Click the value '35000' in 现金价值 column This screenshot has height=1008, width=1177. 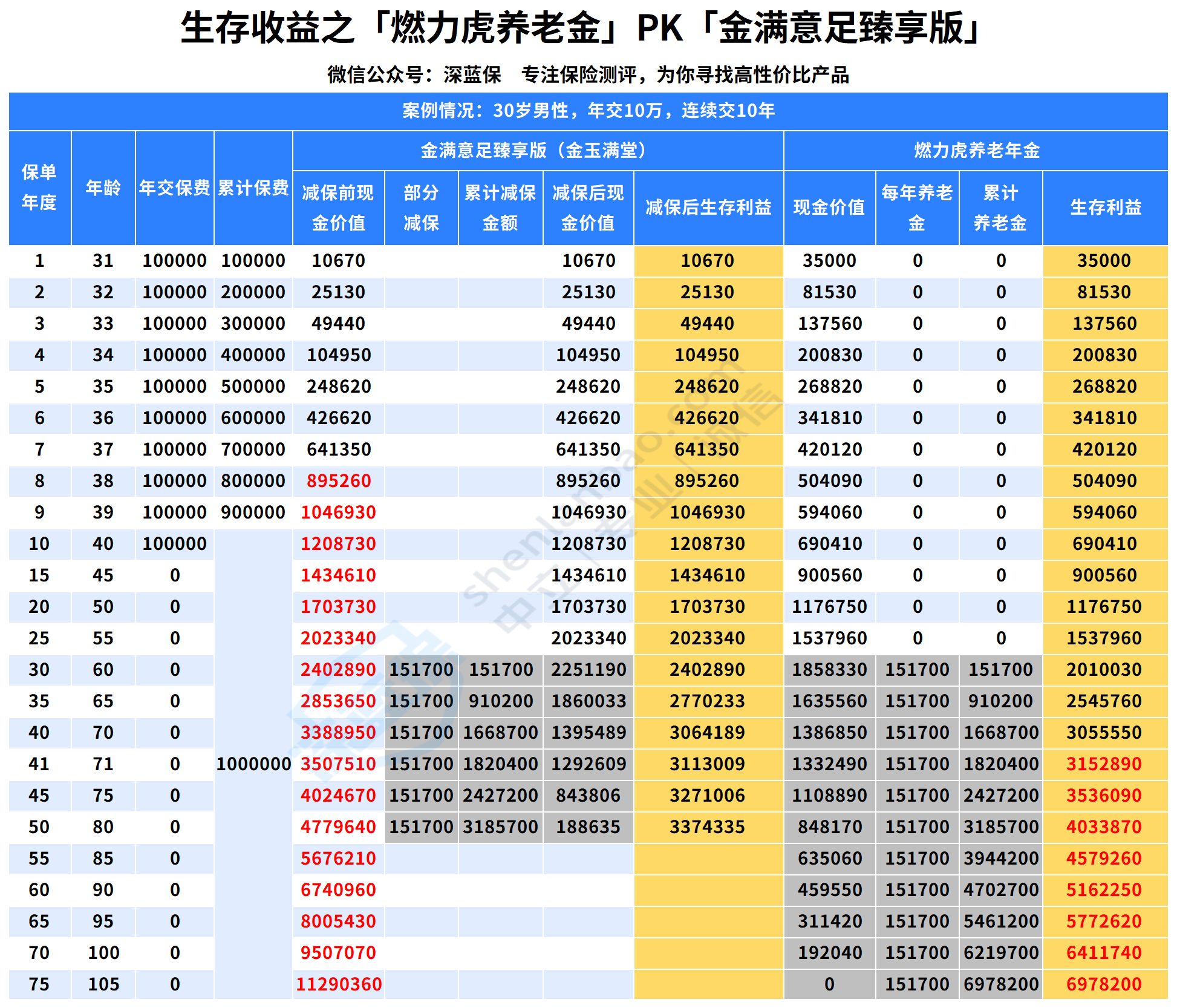pyautogui.click(x=829, y=261)
